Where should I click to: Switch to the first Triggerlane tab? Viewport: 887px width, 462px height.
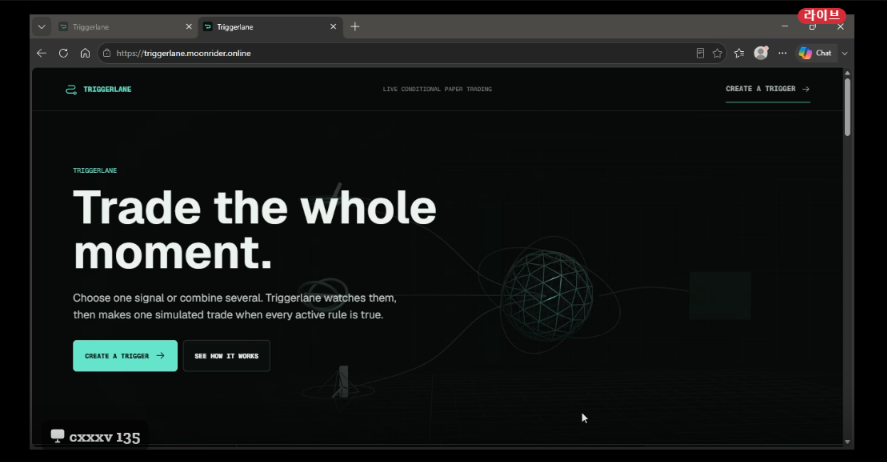tap(126, 27)
